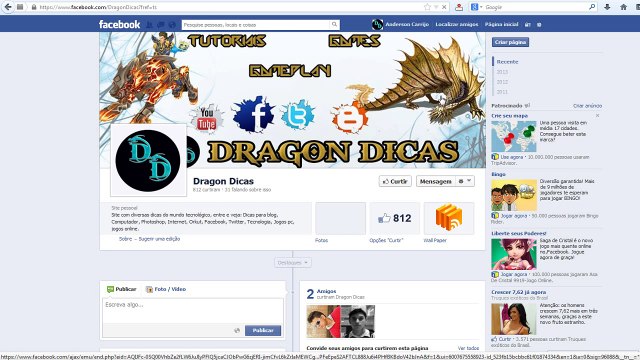Image resolution: width=640 pixels, height=360 pixels.
Task: Click Twitter bird icon on cover photo
Action: 298,115
